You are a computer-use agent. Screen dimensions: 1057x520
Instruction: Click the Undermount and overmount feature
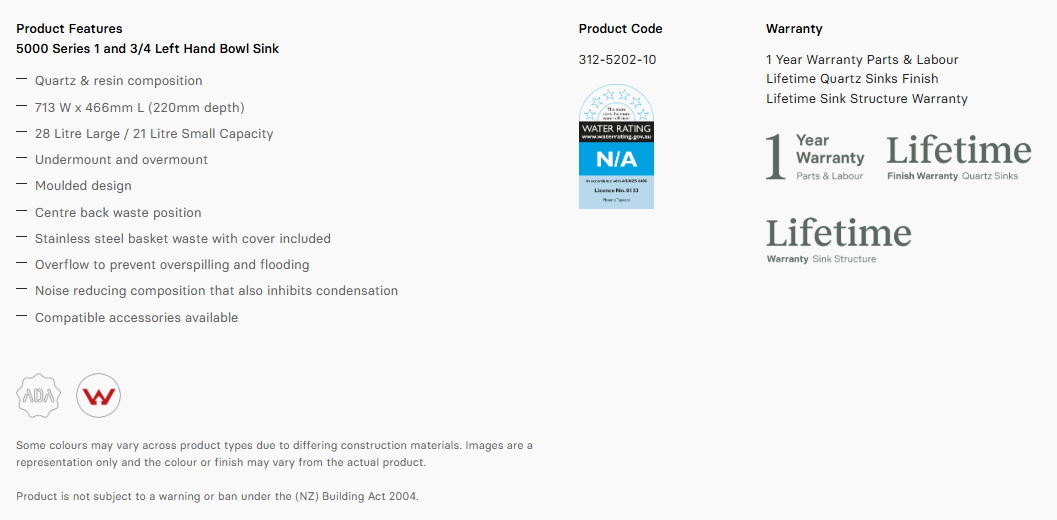click(121, 160)
